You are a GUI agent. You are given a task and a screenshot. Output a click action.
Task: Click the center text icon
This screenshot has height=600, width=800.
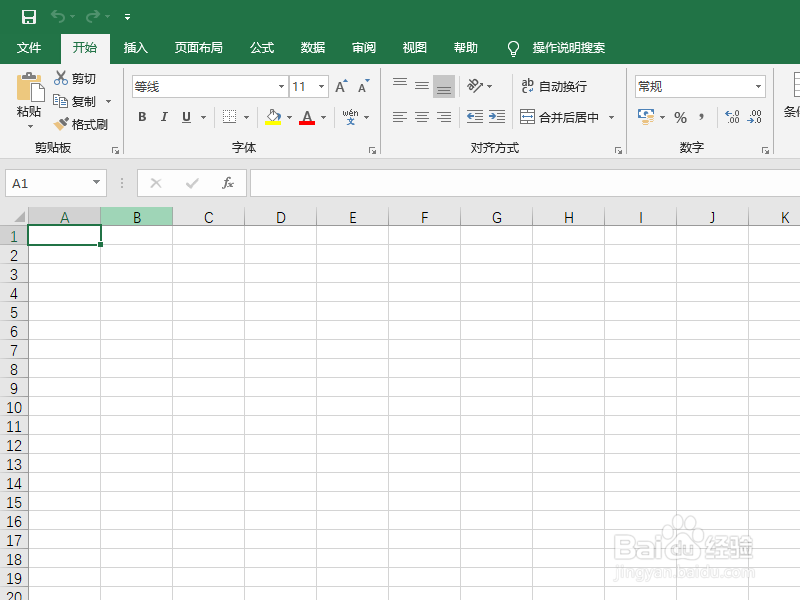422,117
